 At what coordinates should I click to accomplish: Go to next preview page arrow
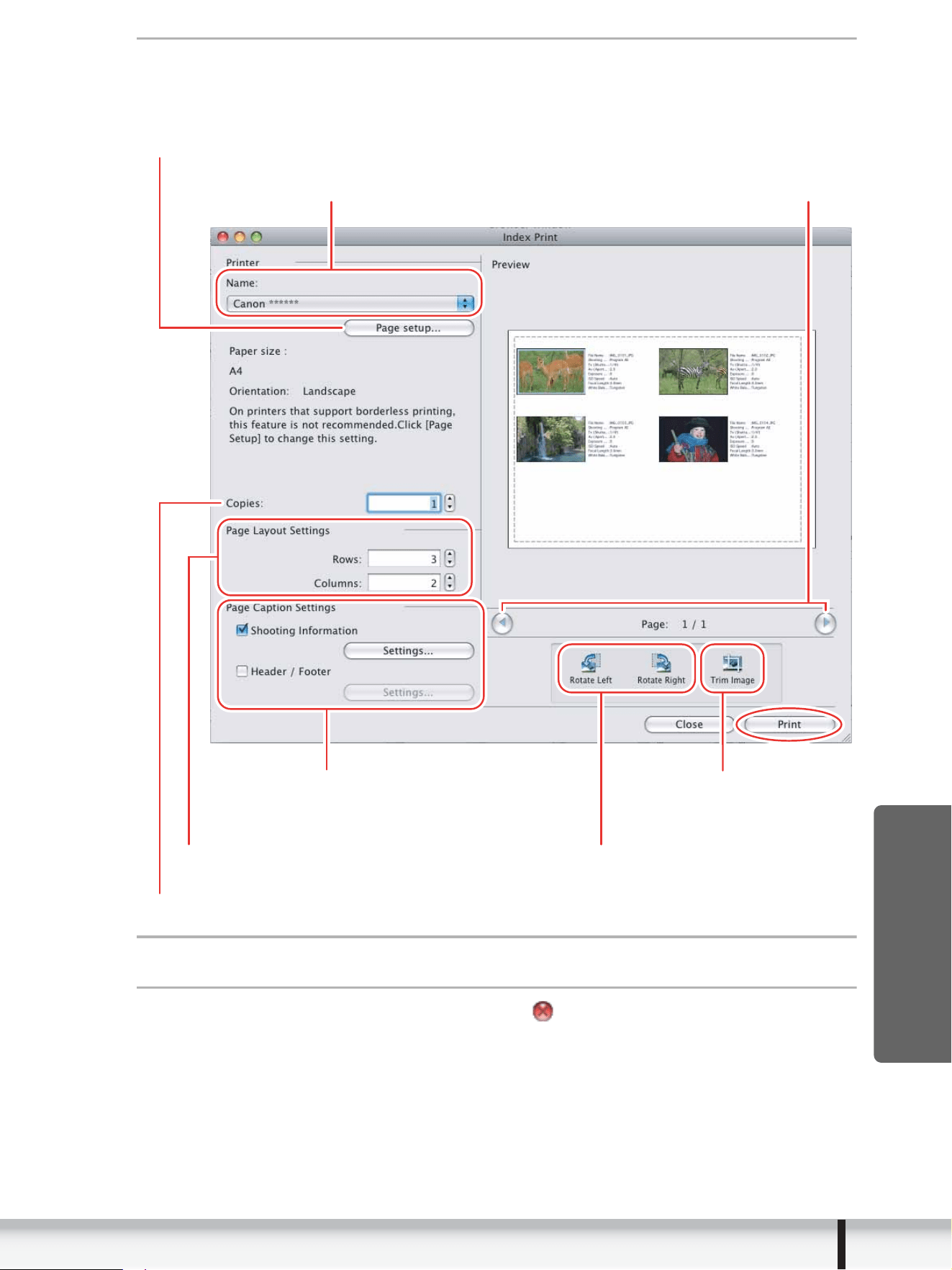point(825,623)
